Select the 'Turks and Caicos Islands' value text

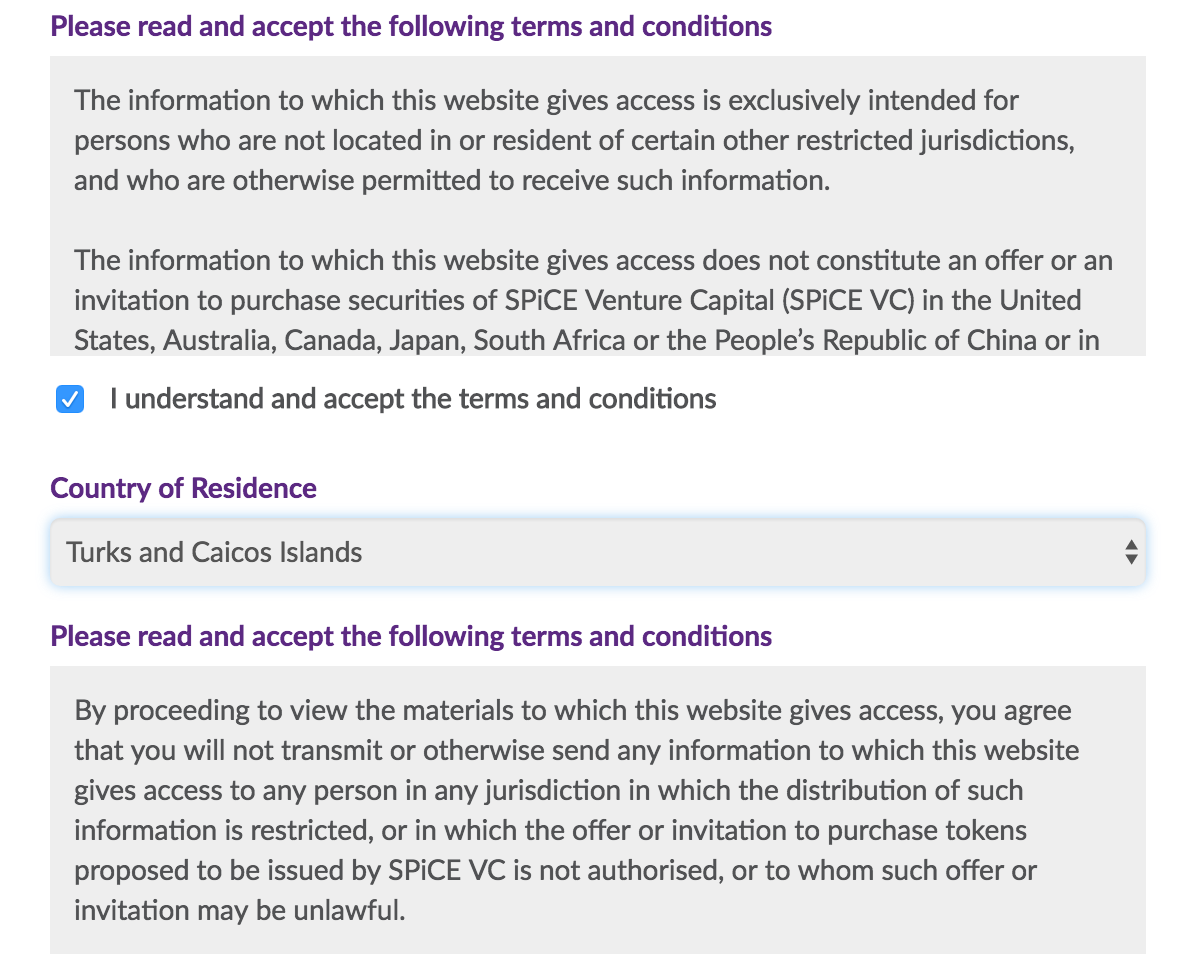pos(214,553)
